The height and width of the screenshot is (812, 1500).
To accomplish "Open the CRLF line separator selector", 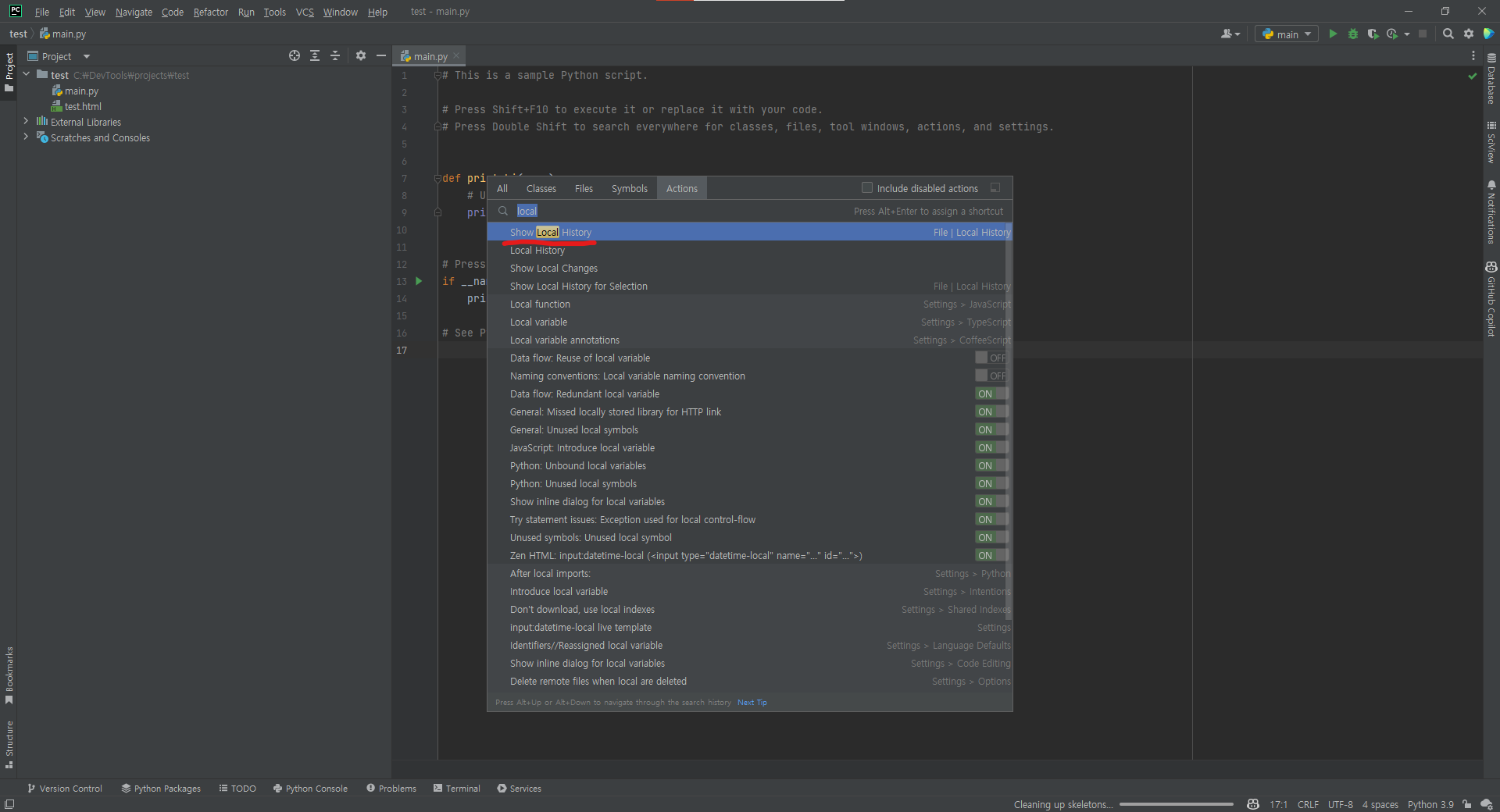I will click(x=1308, y=804).
